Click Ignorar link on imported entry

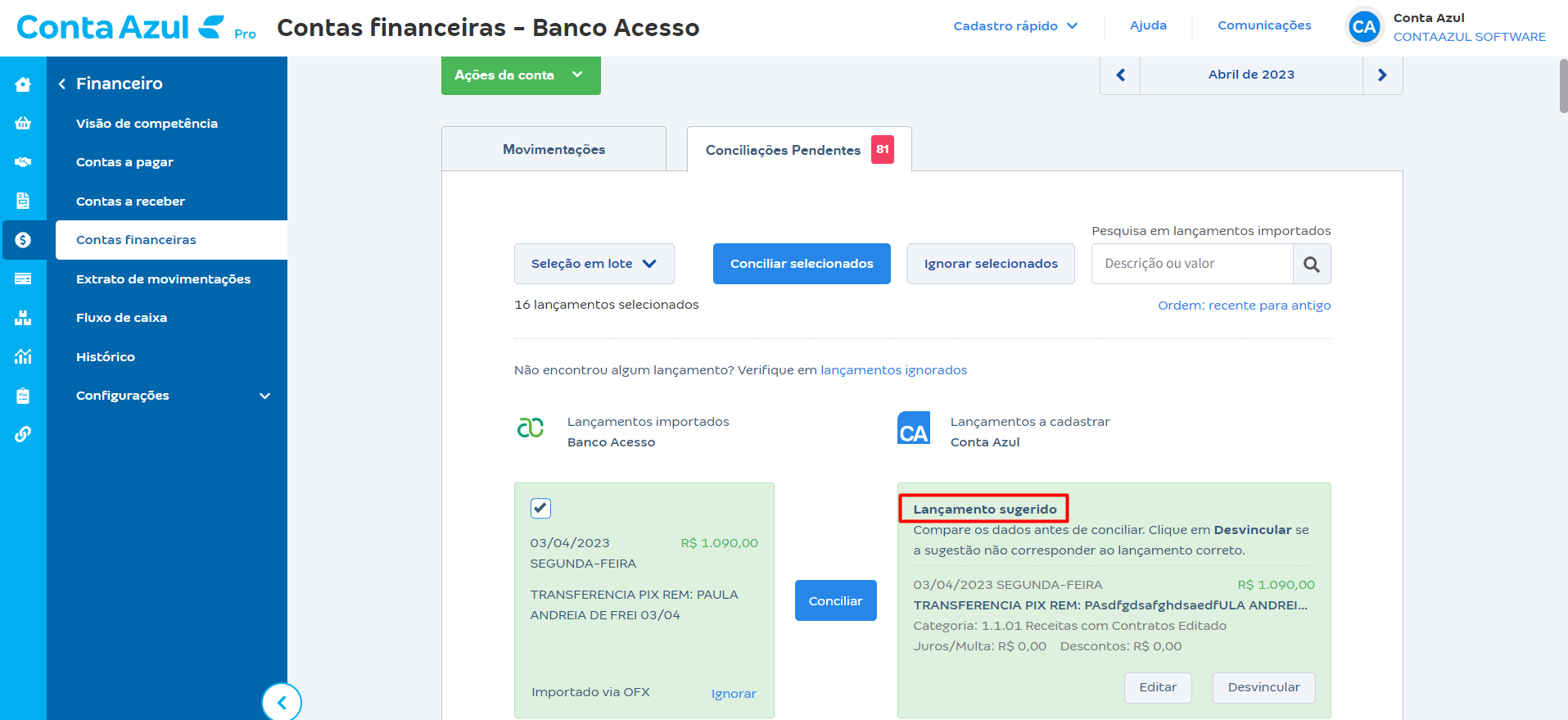point(734,694)
